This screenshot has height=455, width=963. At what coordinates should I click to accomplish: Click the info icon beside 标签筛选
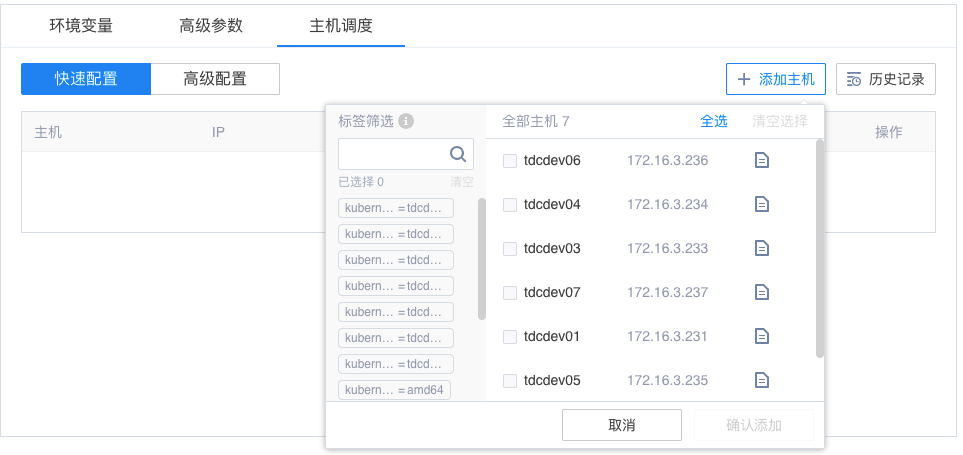tap(405, 122)
